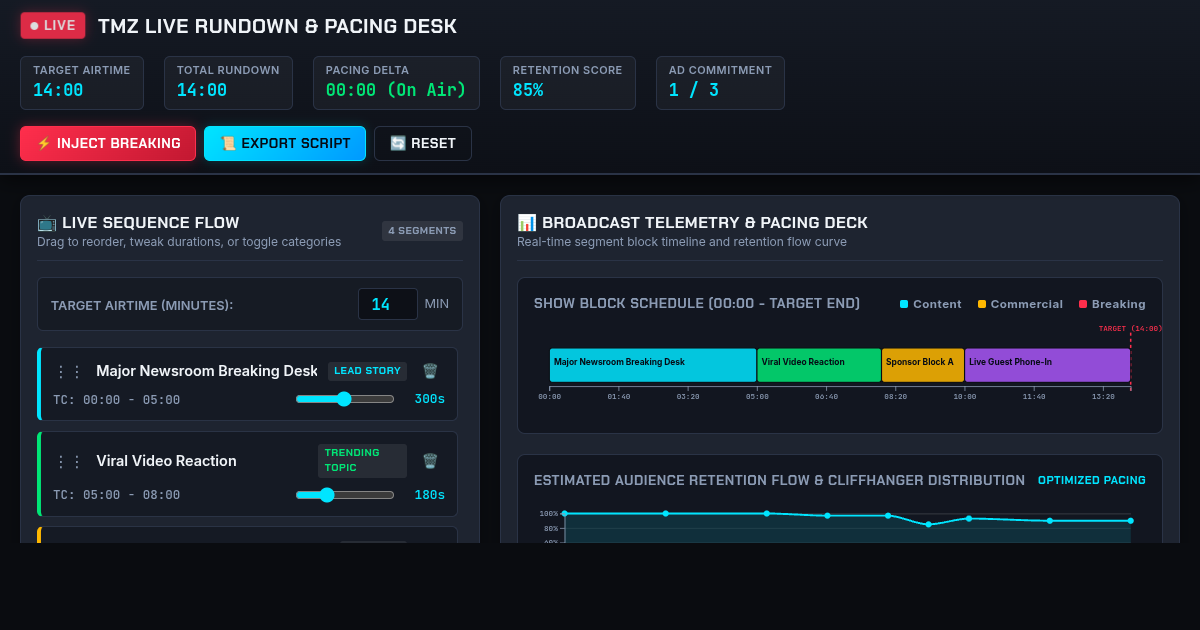The height and width of the screenshot is (630, 1200).
Task: Reset the rundown
Action: 423,143
